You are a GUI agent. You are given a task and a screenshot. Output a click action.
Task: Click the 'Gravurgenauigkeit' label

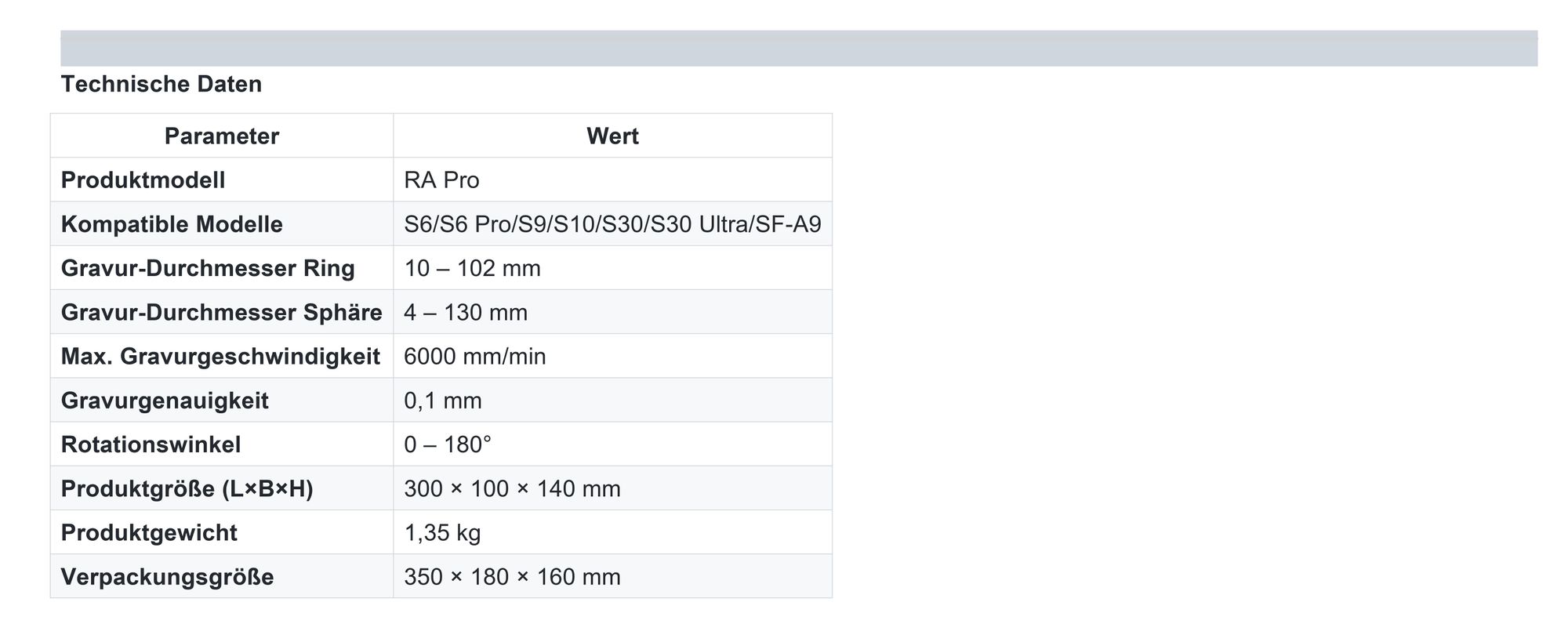click(165, 401)
